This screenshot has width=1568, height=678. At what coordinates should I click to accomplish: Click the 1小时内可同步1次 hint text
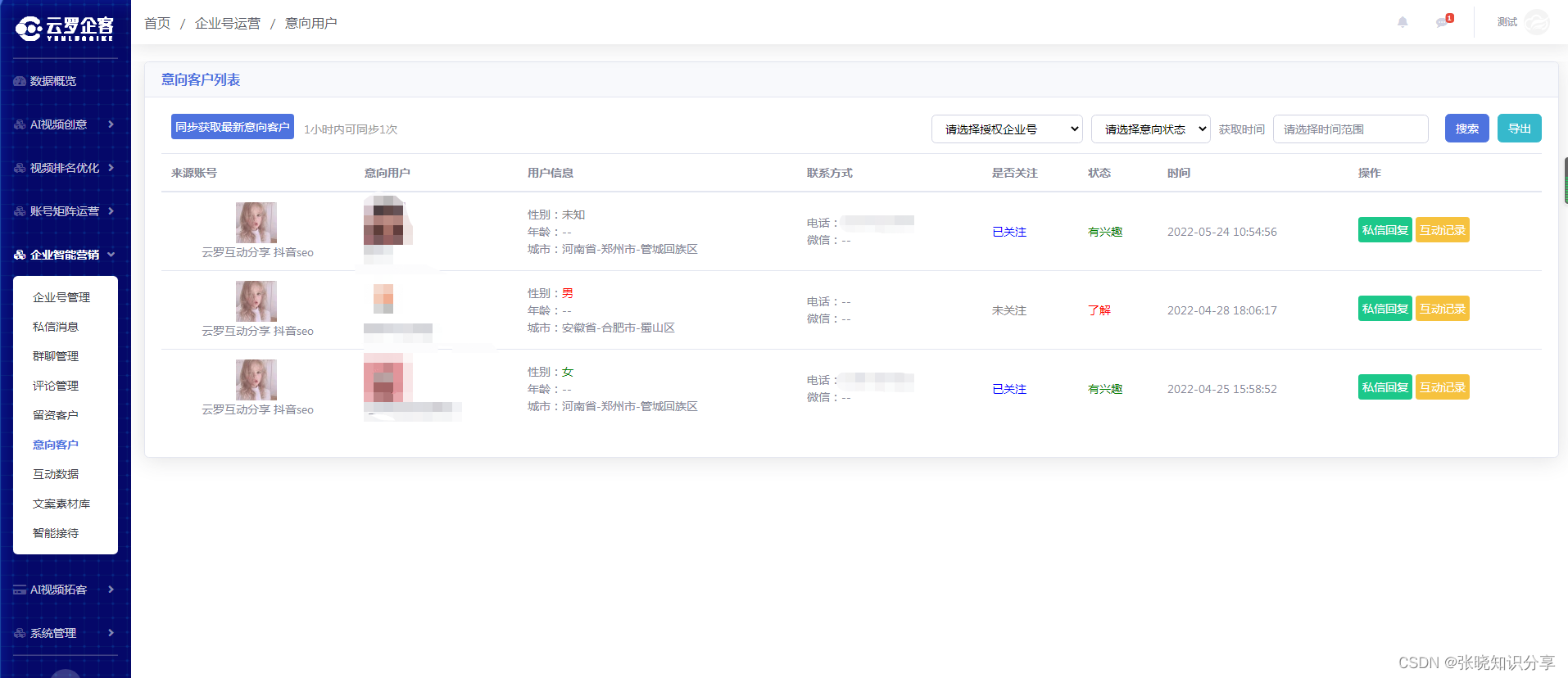point(351,129)
